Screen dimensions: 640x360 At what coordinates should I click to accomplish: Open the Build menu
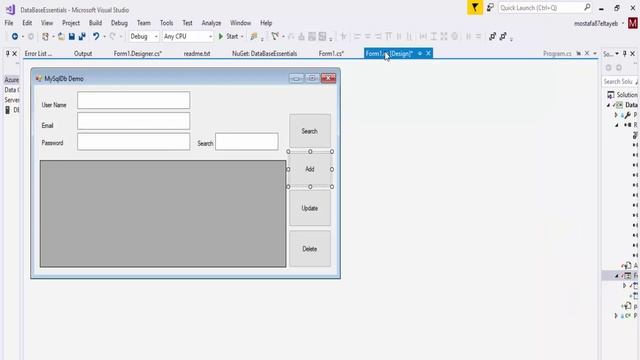(x=95, y=23)
